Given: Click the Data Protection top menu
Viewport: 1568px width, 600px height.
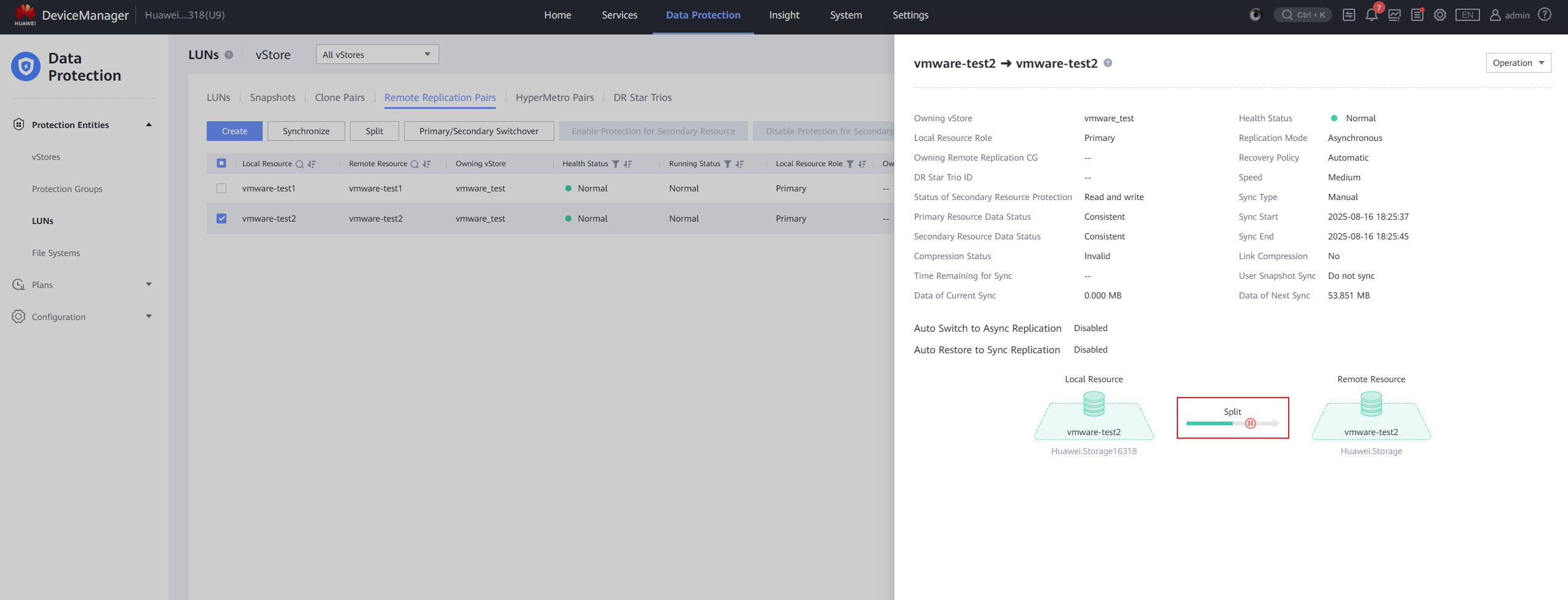Looking at the screenshot, I should pyautogui.click(x=703, y=15).
